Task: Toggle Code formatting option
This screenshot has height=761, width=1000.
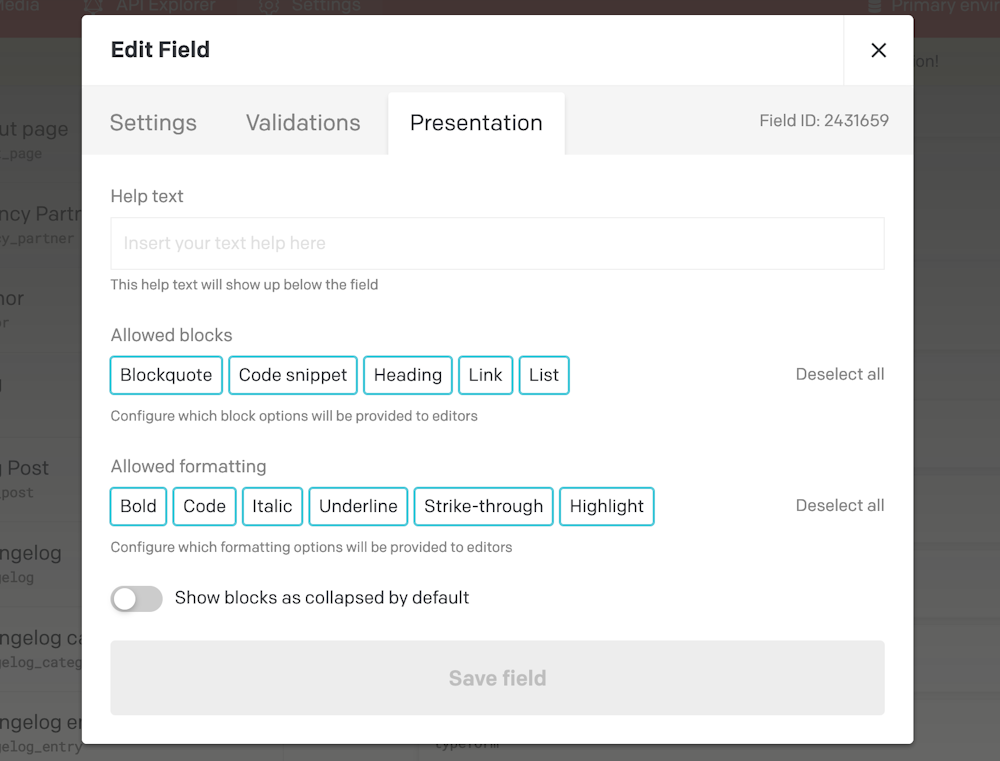Action: click(x=205, y=506)
